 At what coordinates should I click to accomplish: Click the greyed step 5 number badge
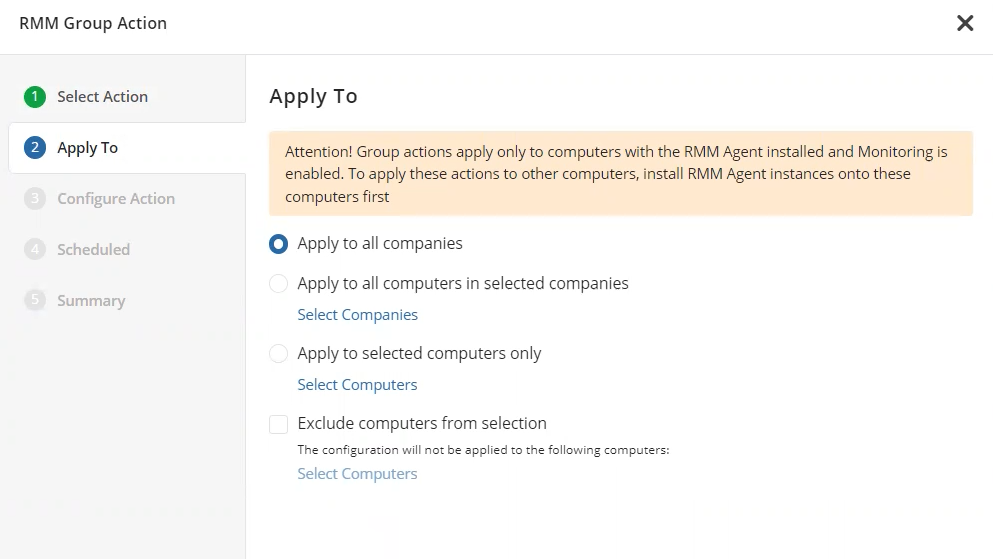click(x=36, y=301)
